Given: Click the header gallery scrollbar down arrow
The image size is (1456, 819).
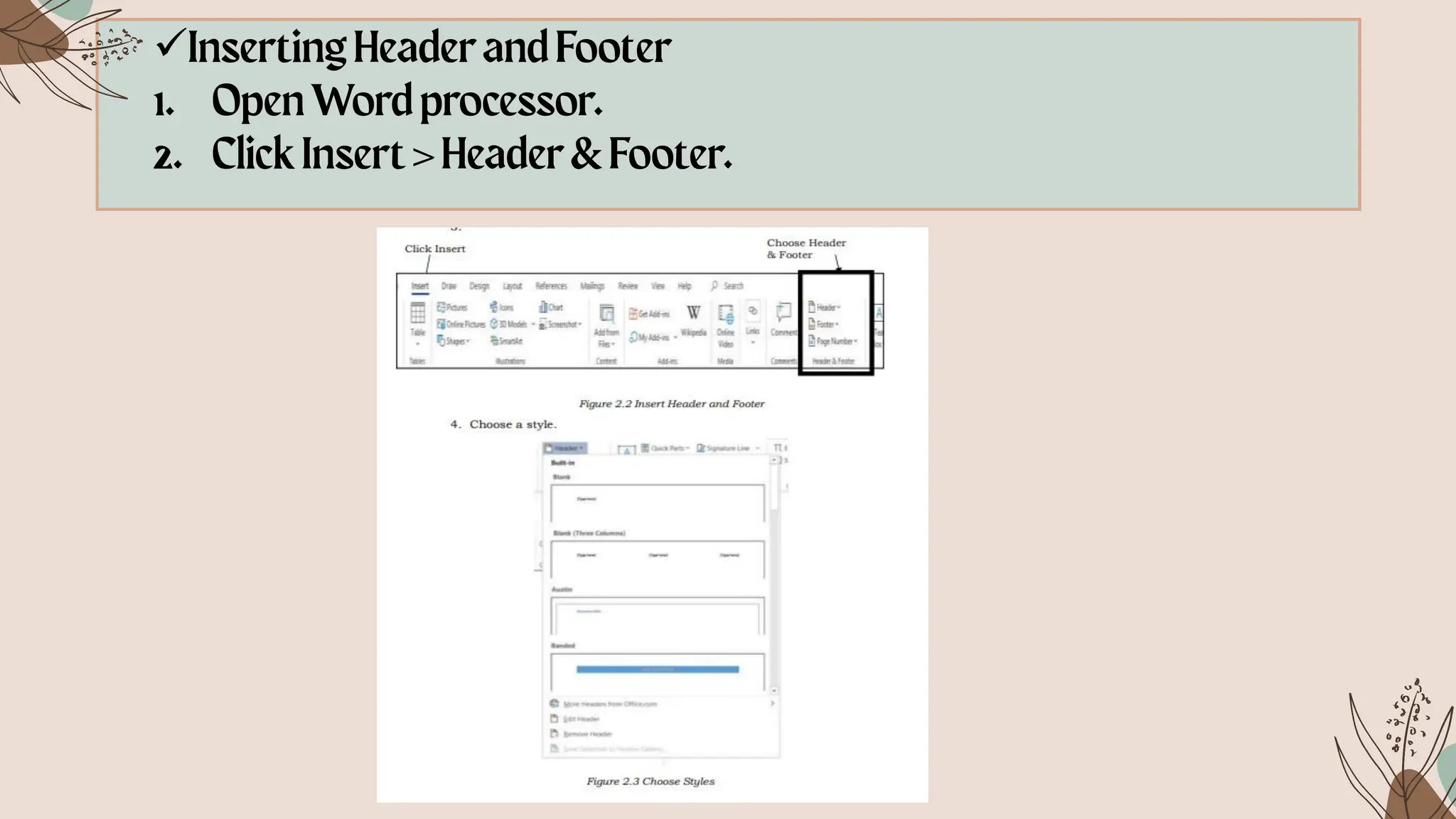Looking at the screenshot, I should point(774,690).
